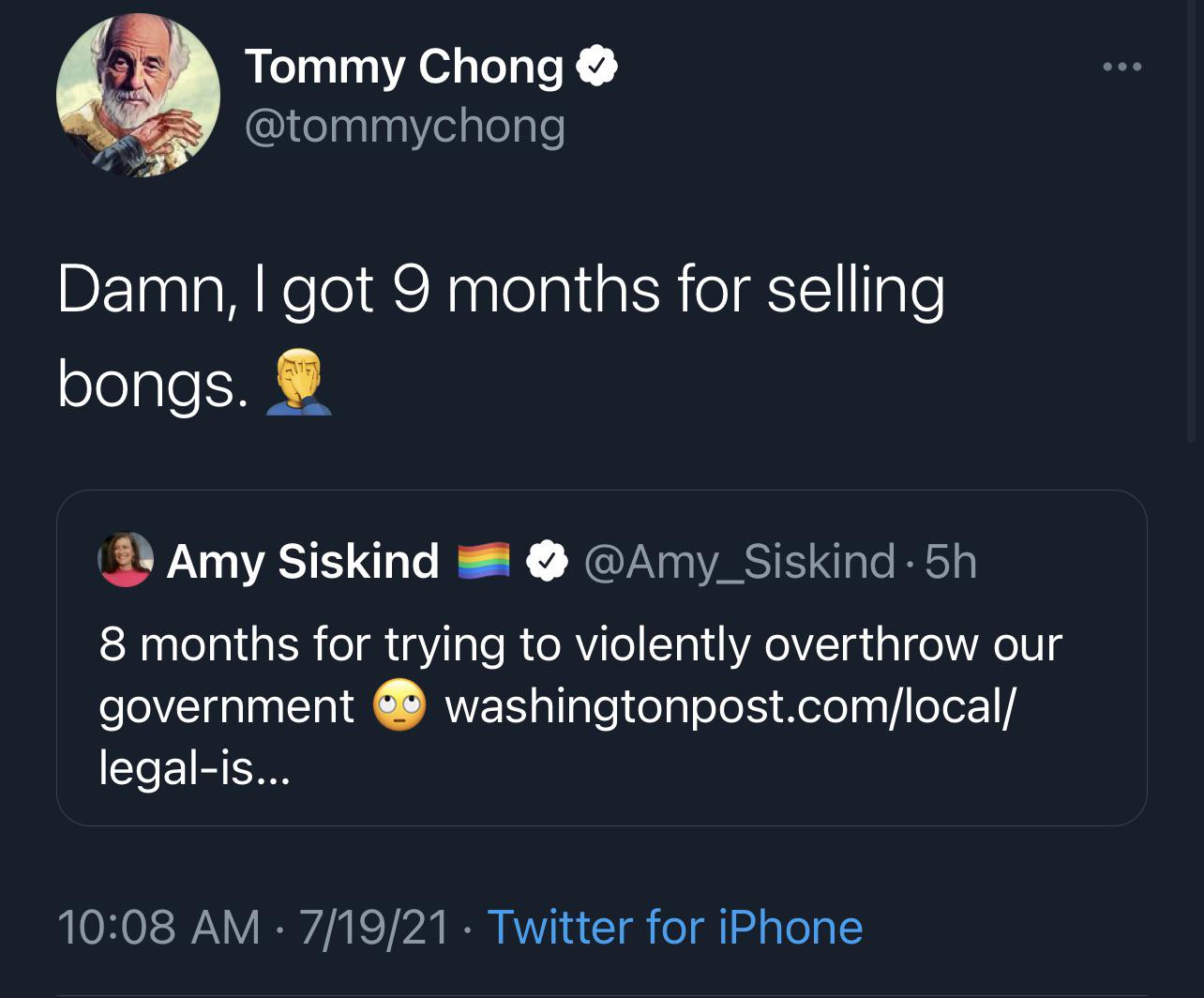
Task: Open the washingtonpost.com article link
Action: coord(730,706)
